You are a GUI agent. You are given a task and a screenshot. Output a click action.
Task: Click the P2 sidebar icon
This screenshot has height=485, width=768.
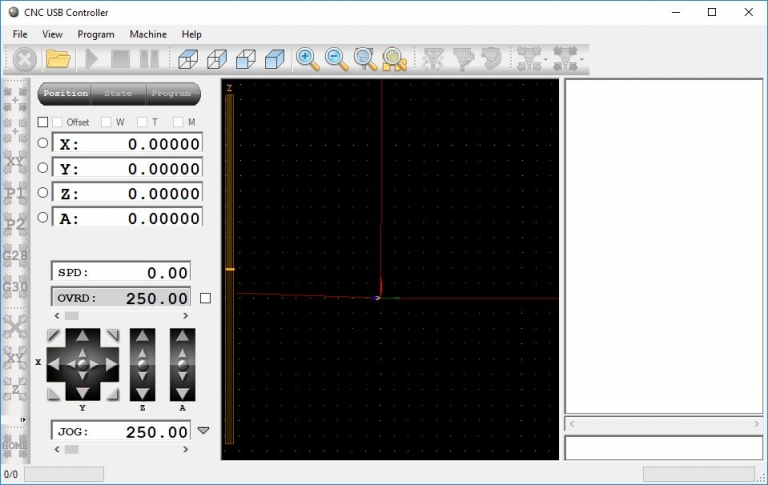click(x=16, y=224)
